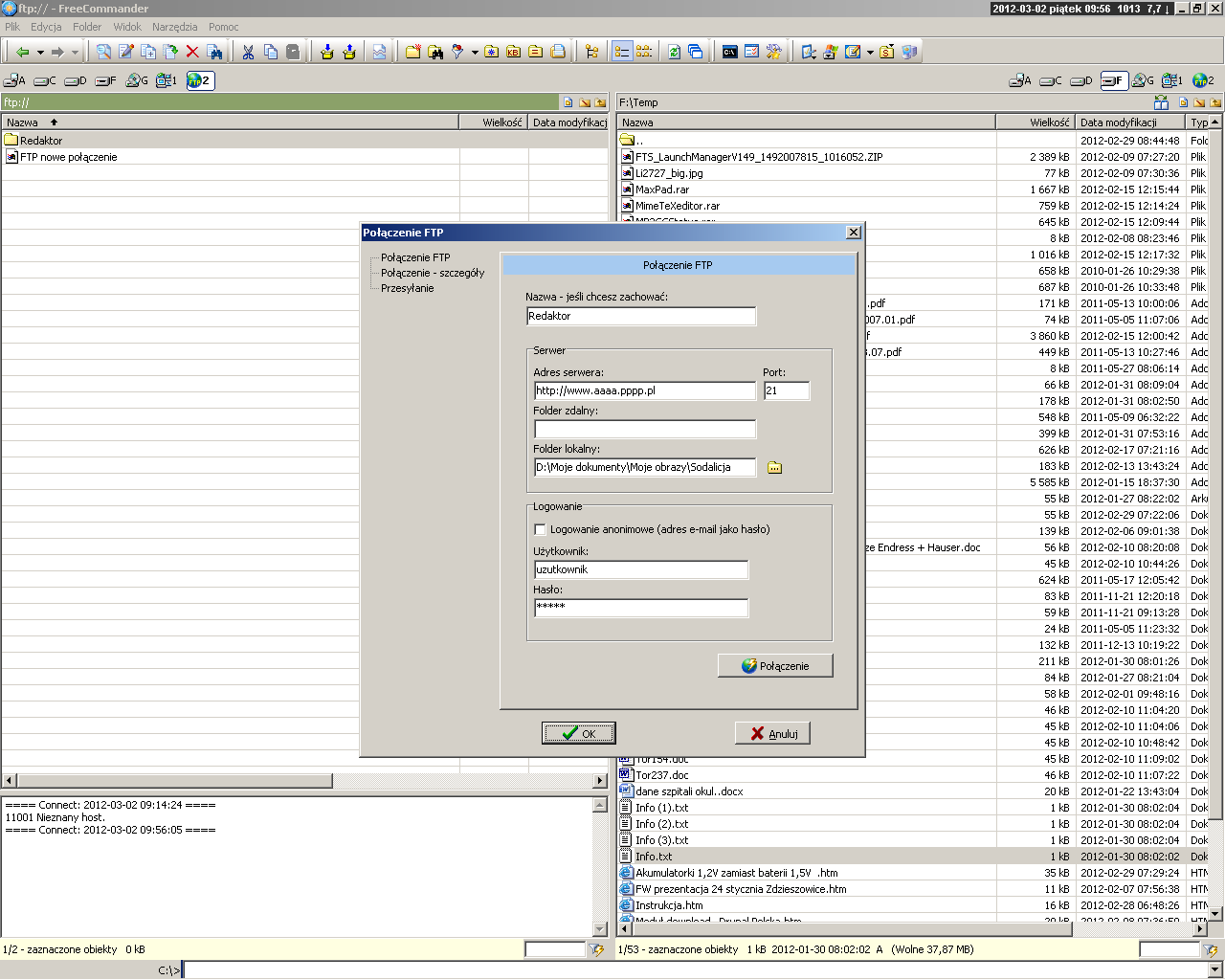Viewport: 1225px width, 980px height.
Task: Click the red X delete icon
Action: (192, 52)
